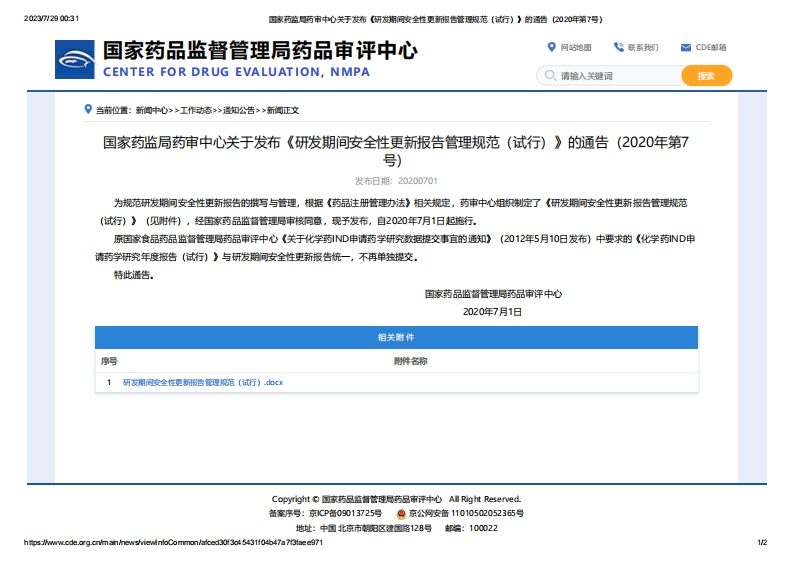Select 通知公告 in the breadcrumb

pyautogui.click(x=238, y=110)
